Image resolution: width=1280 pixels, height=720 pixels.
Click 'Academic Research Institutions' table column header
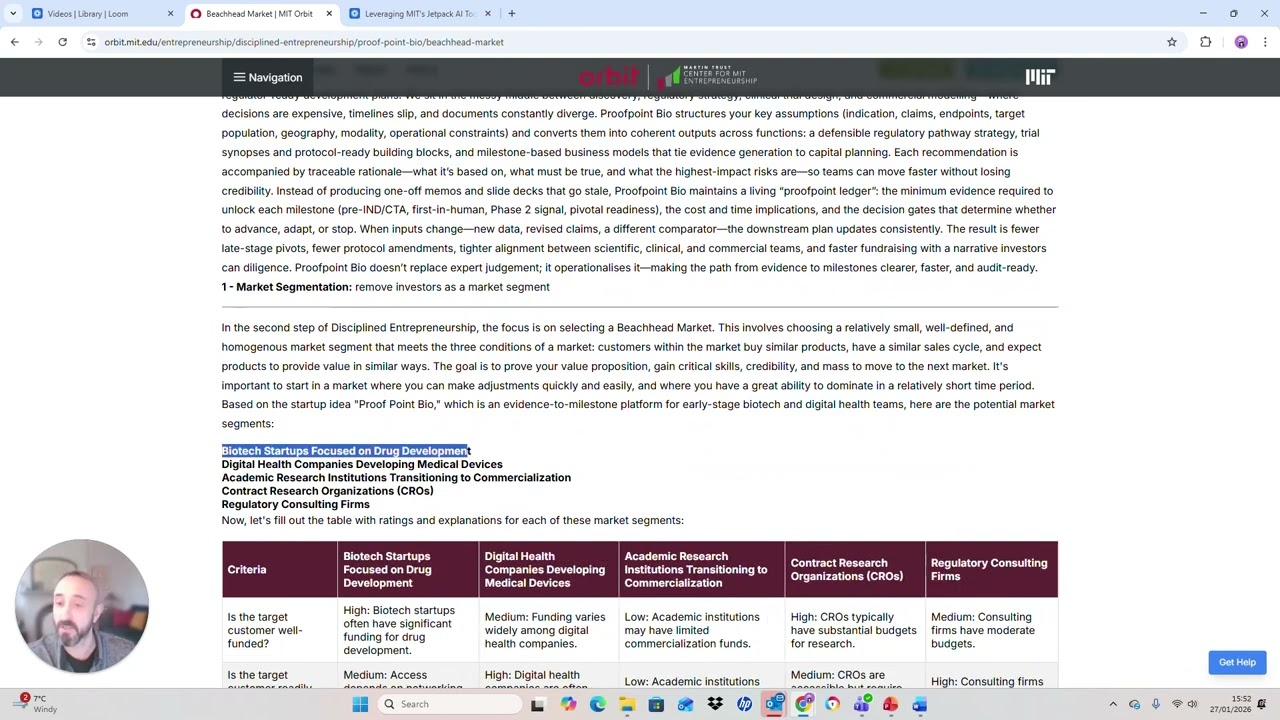[x=702, y=570]
